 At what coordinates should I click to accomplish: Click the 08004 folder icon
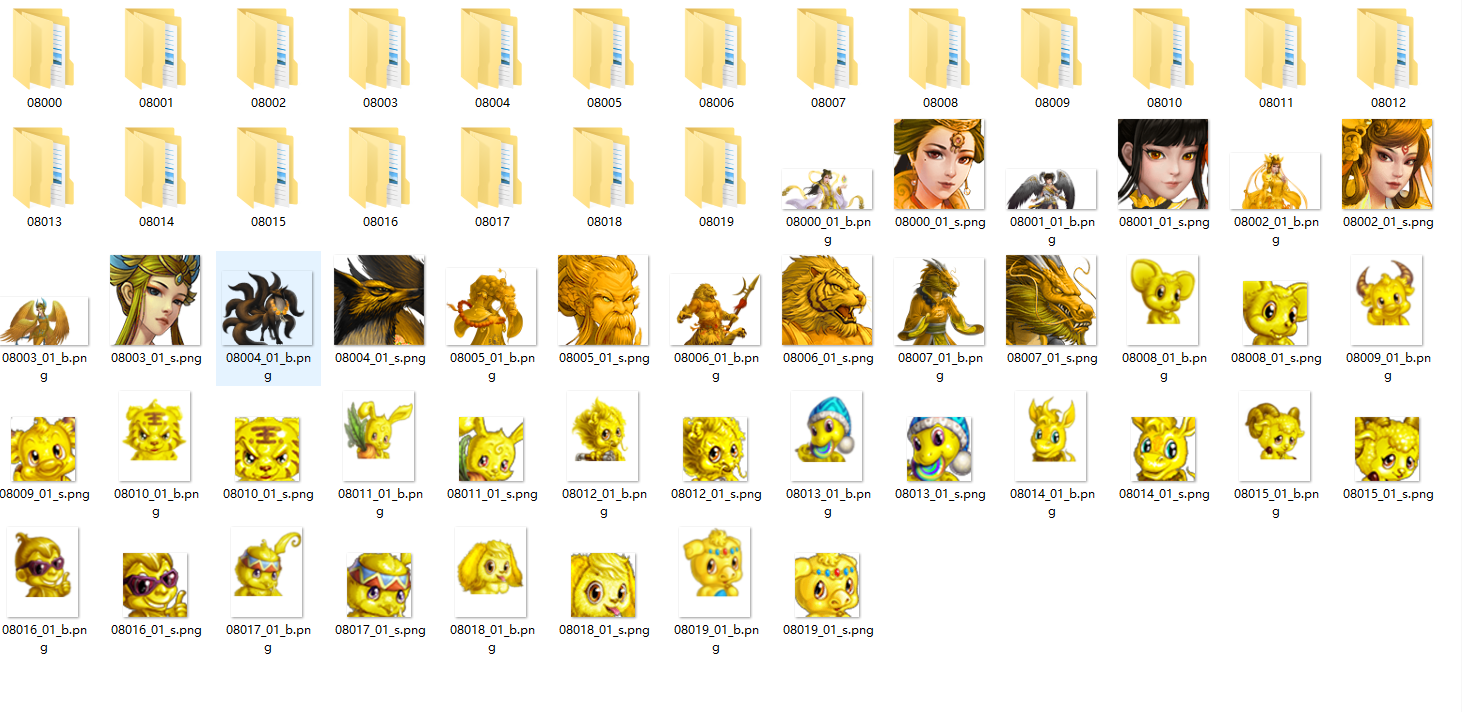pos(492,49)
